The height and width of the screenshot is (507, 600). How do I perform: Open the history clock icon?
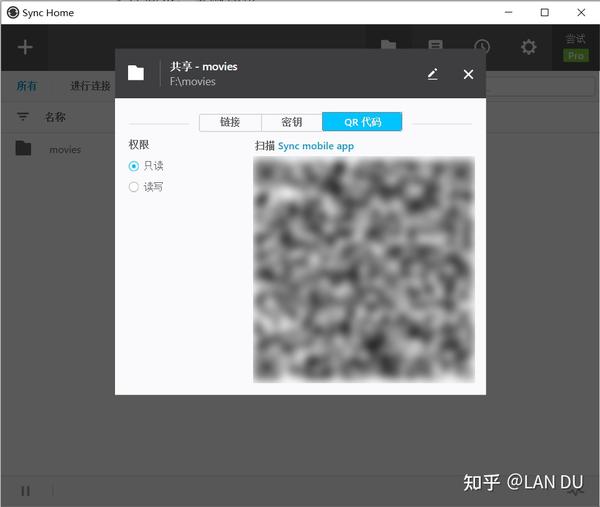point(482,47)
